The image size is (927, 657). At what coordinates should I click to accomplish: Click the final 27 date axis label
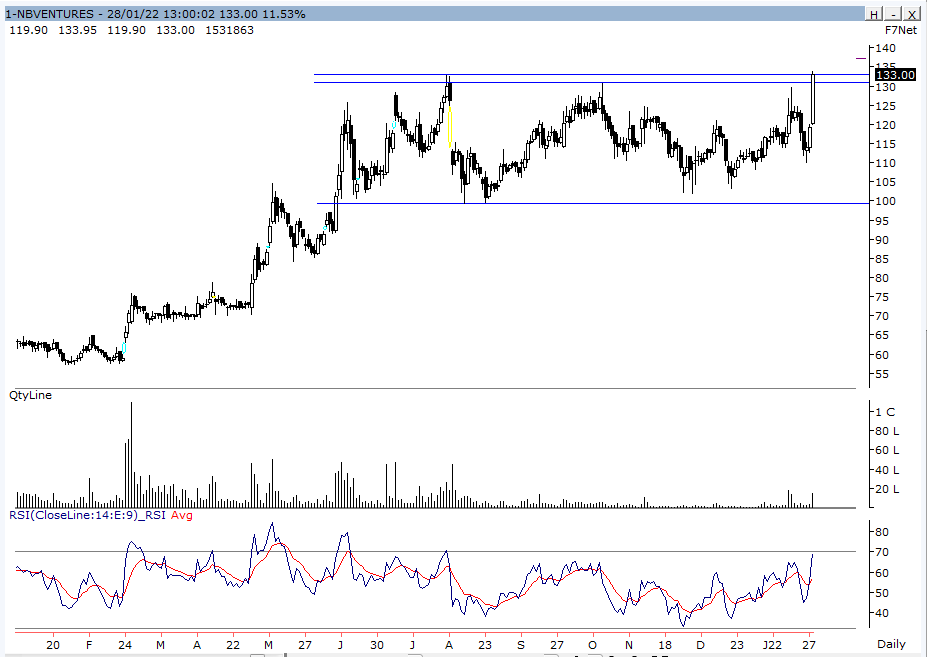809,645
